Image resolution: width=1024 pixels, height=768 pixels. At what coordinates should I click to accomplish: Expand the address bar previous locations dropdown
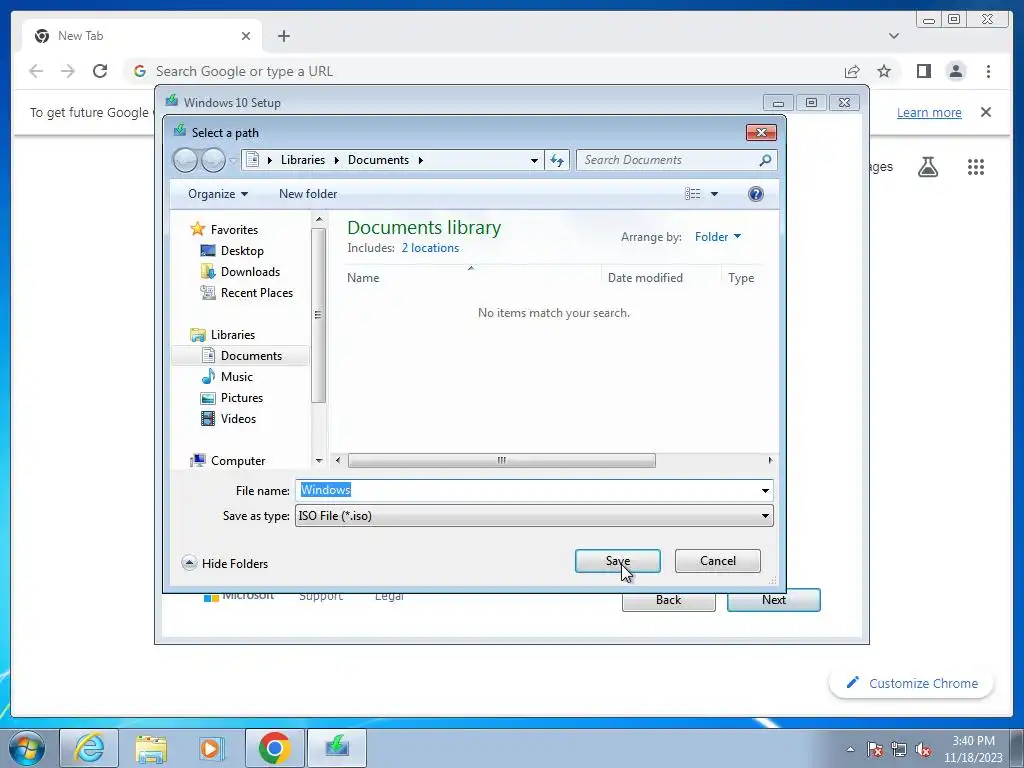(534, 160)
